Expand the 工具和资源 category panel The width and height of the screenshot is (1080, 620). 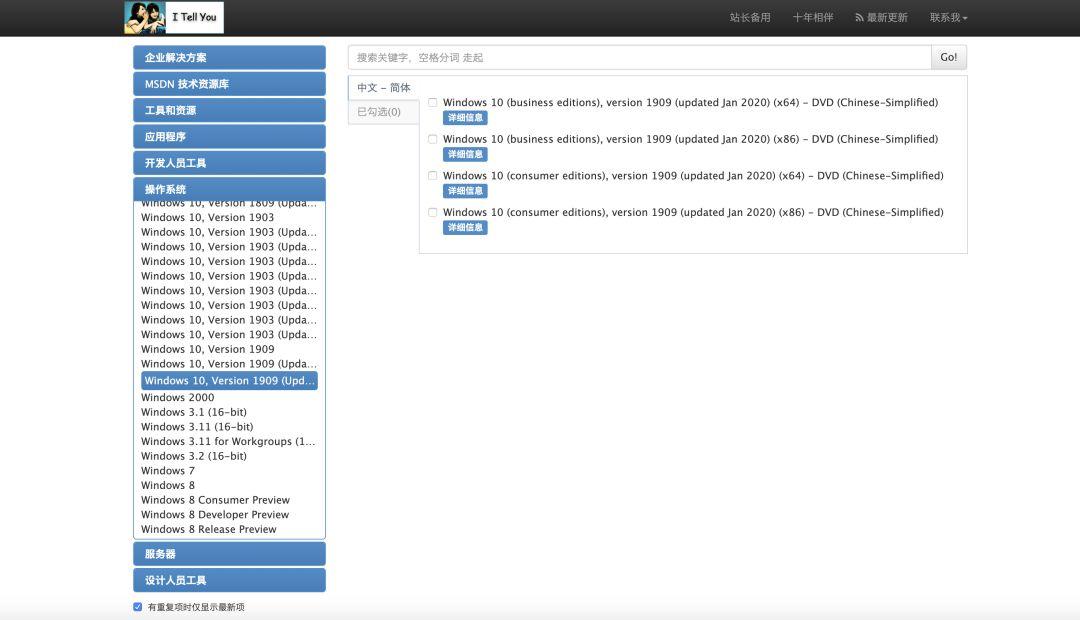[229, 110]
